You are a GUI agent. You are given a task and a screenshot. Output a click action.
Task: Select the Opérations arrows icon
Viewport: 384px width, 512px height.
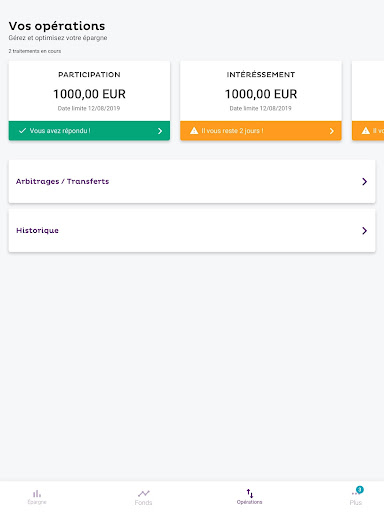click(x=250, y=493)
